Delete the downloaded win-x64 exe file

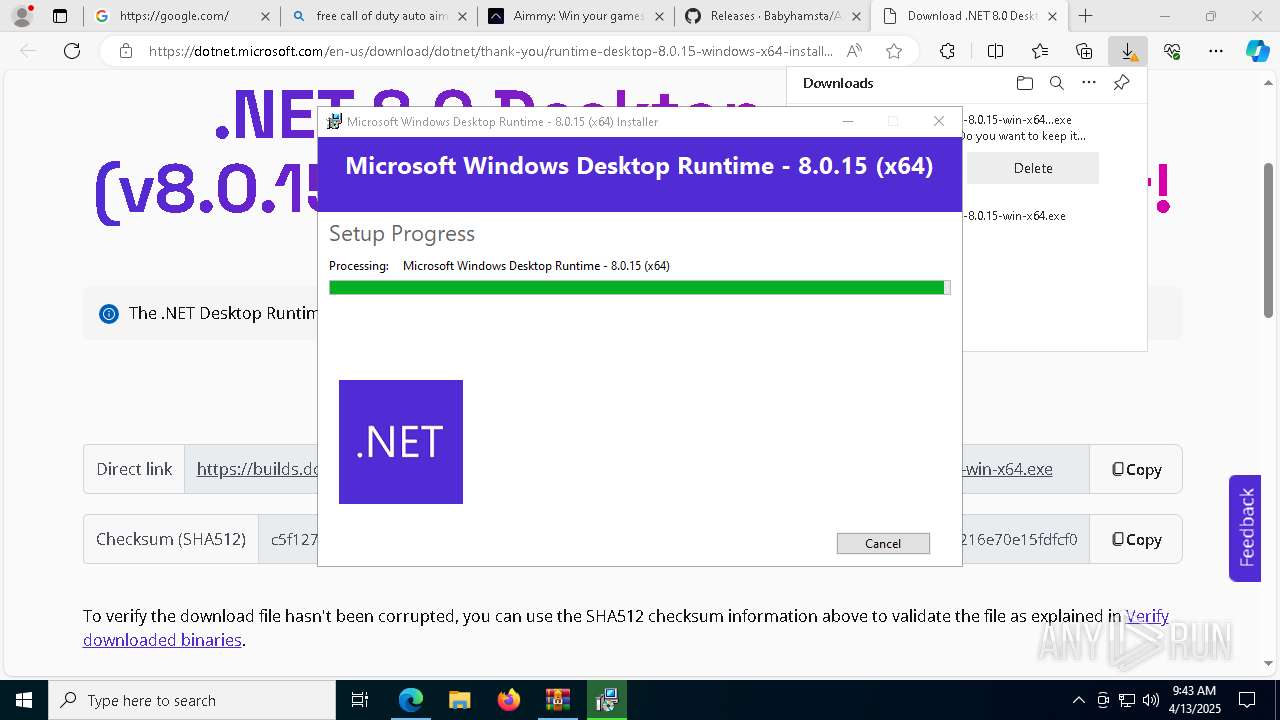point(1033,168)
